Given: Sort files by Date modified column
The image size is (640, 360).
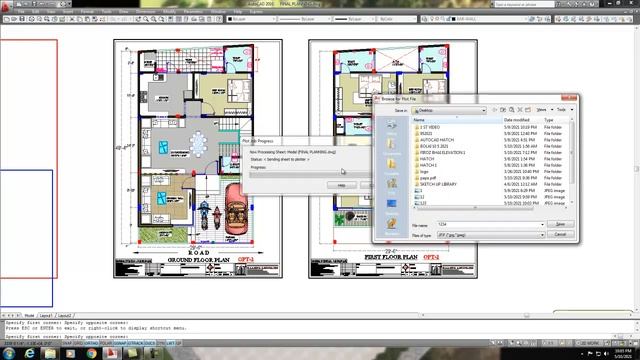Looking at the screenshot, I should [x=522, y=120].
